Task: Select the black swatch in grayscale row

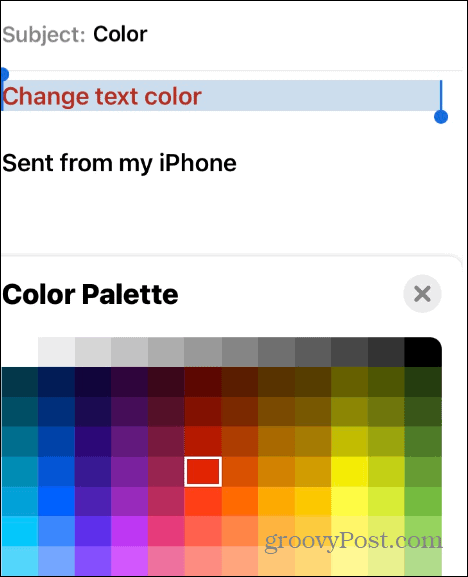Action: click(x=423, y=352)
